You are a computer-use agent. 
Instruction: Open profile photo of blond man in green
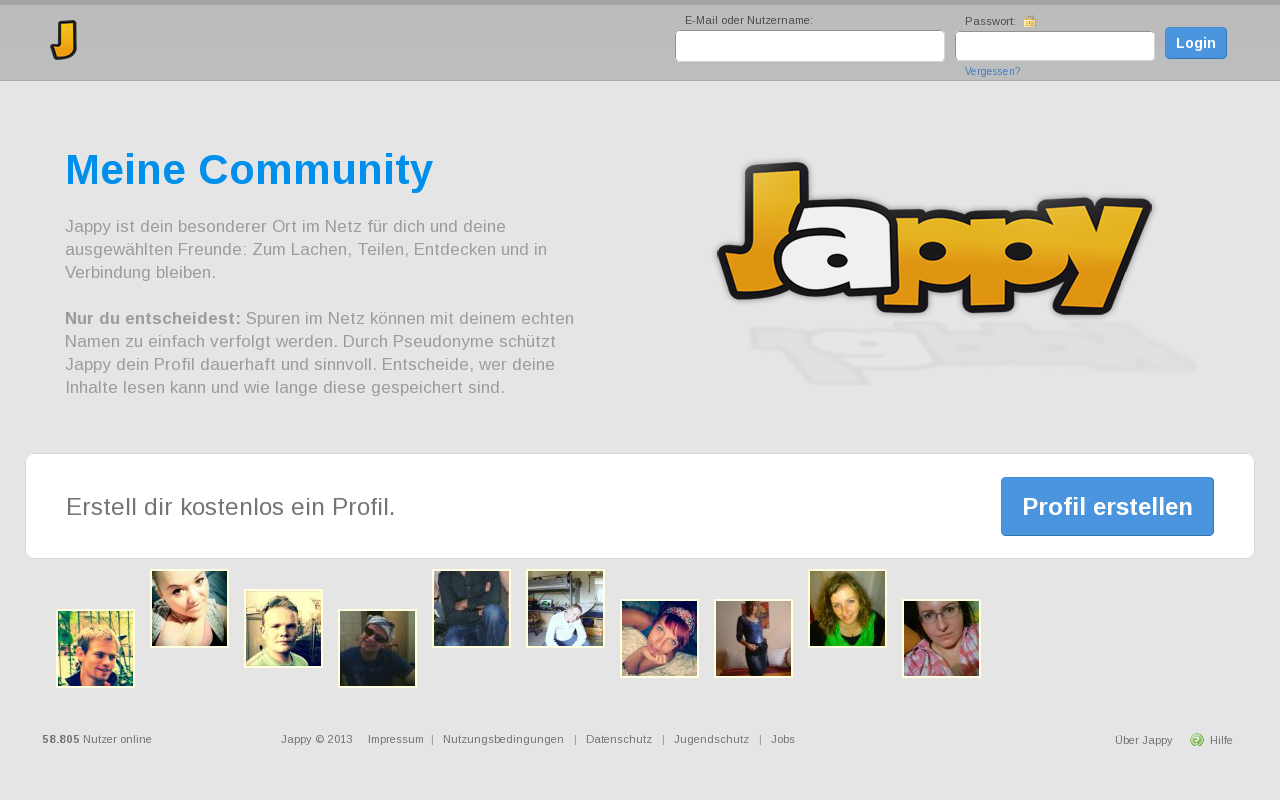(95, 649)
